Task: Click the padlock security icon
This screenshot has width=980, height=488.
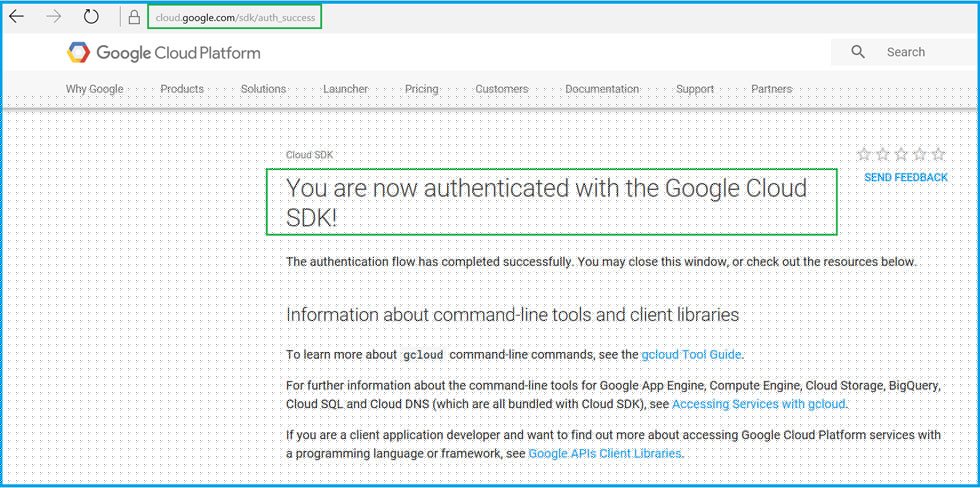Action: (x=134, y=17)
